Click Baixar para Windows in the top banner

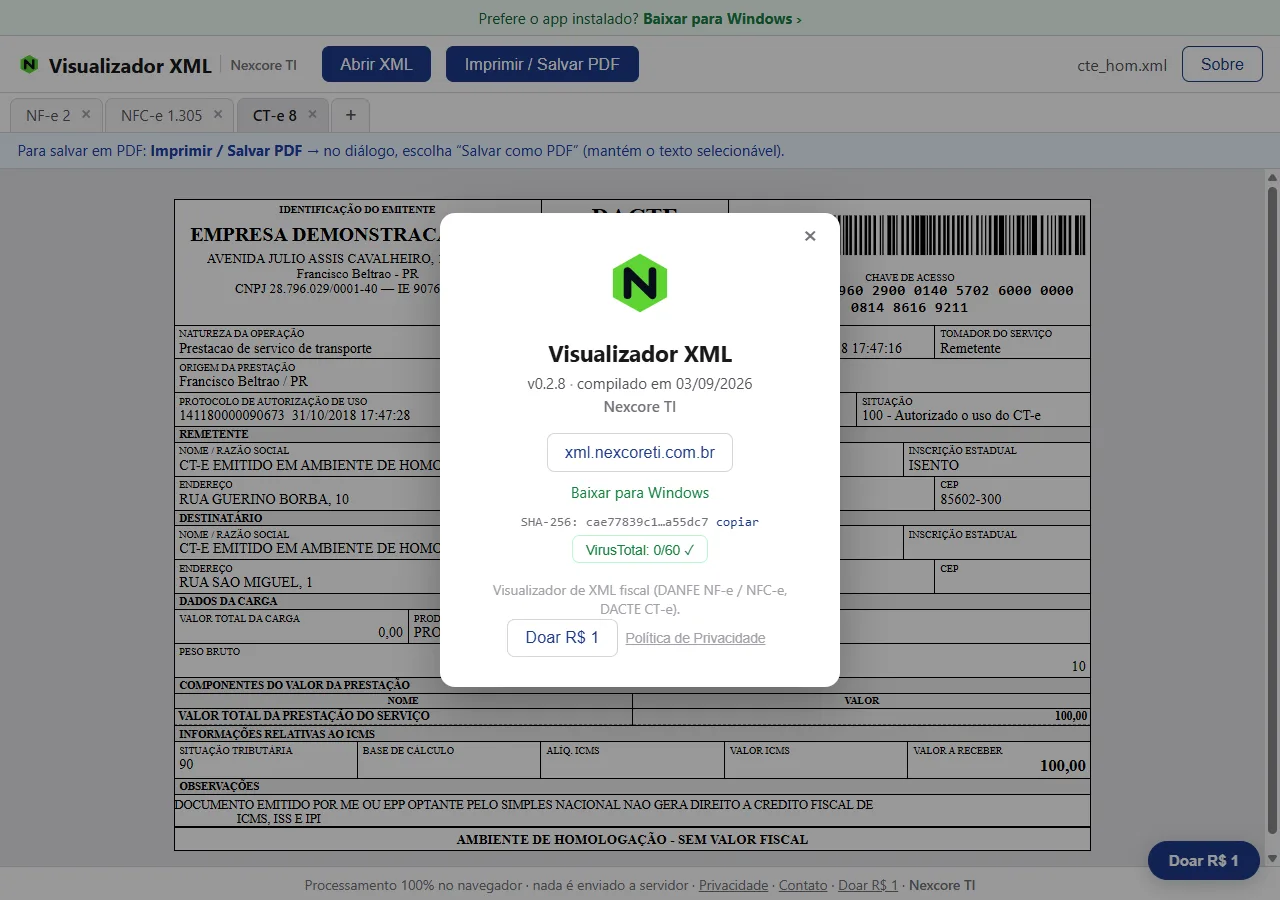pos(722,18)
